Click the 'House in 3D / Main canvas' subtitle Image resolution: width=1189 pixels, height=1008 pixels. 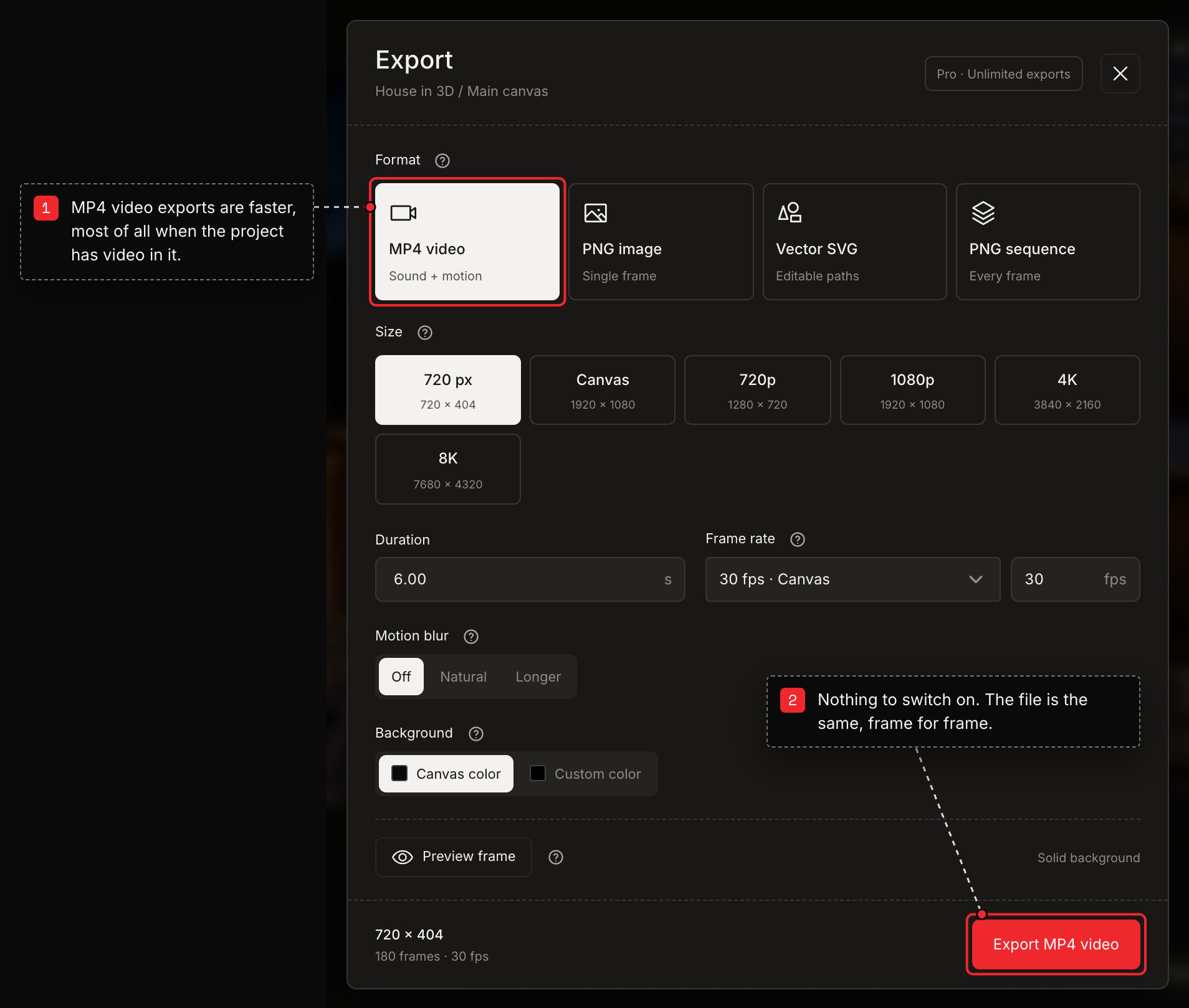(461, 92)
